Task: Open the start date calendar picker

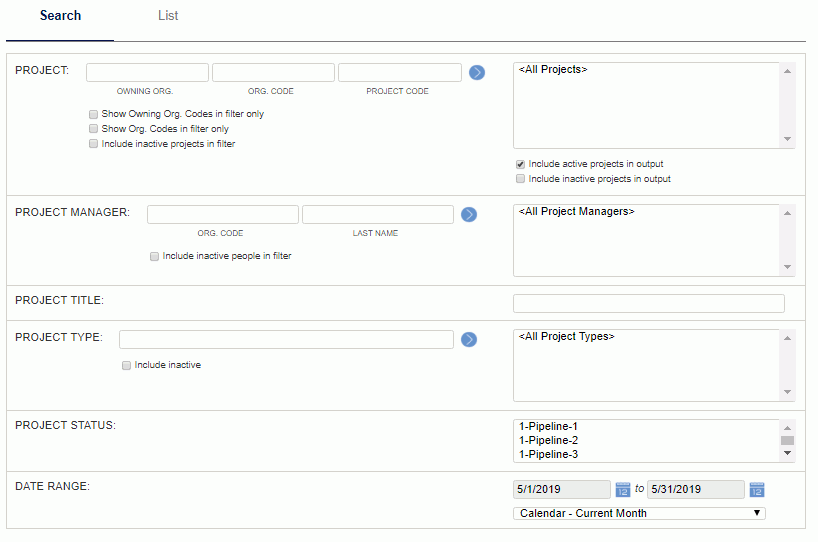Action: point(622,489)
